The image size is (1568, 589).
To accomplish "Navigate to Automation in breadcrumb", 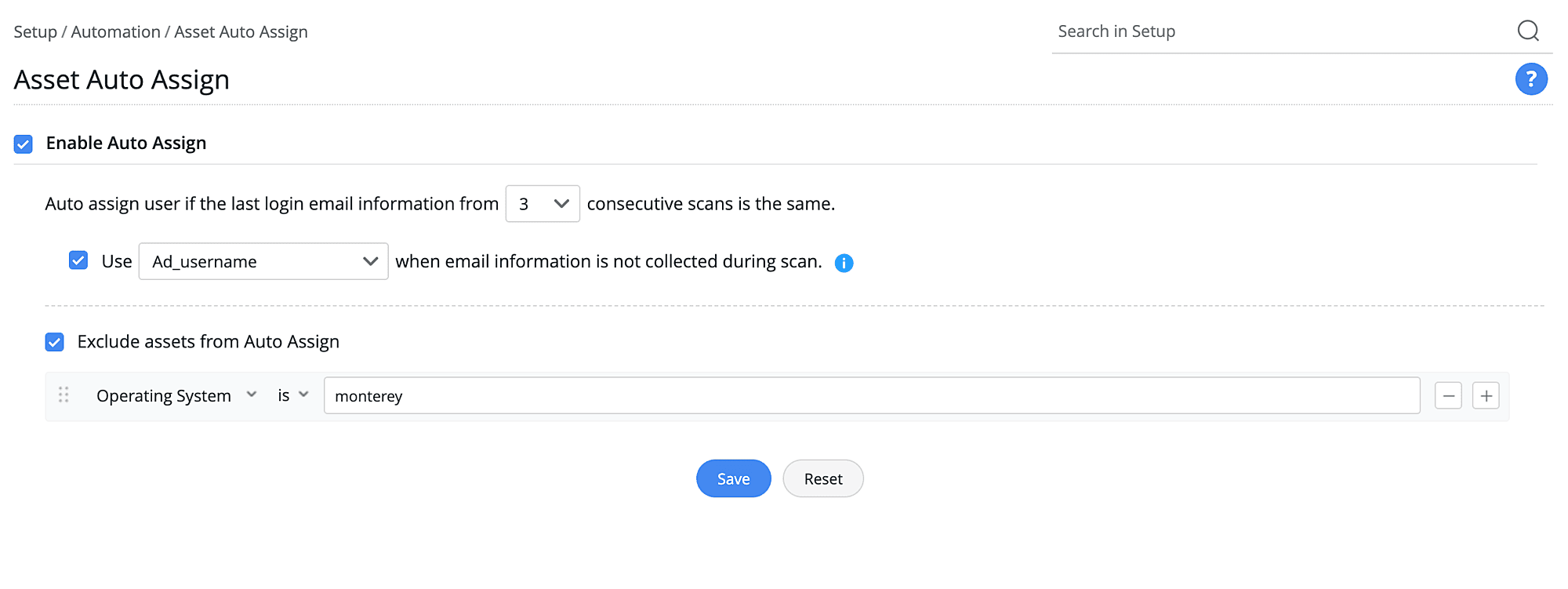I will click(115, 32).
